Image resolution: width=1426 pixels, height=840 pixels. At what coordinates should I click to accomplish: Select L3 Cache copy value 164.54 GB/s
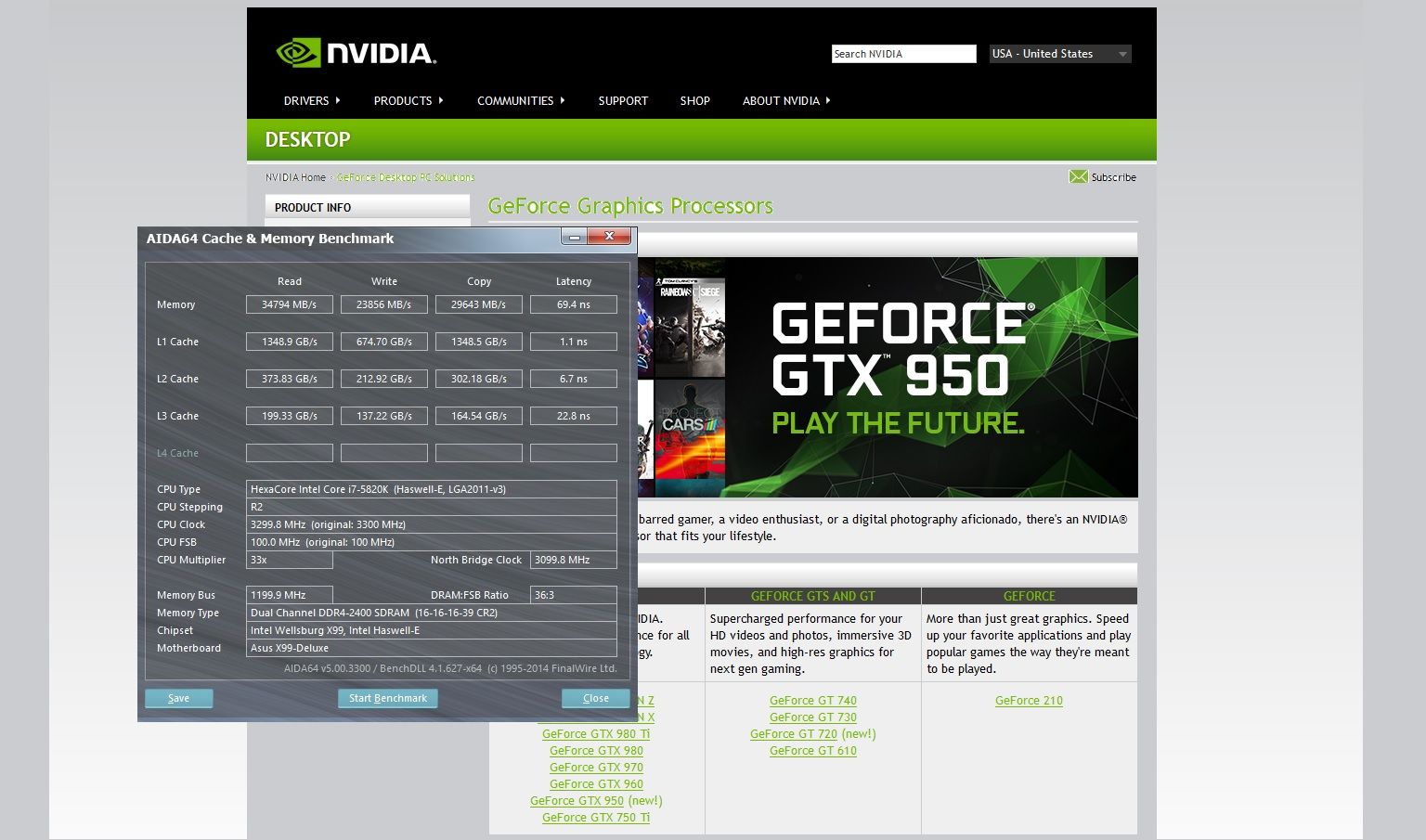pos(479,416)
